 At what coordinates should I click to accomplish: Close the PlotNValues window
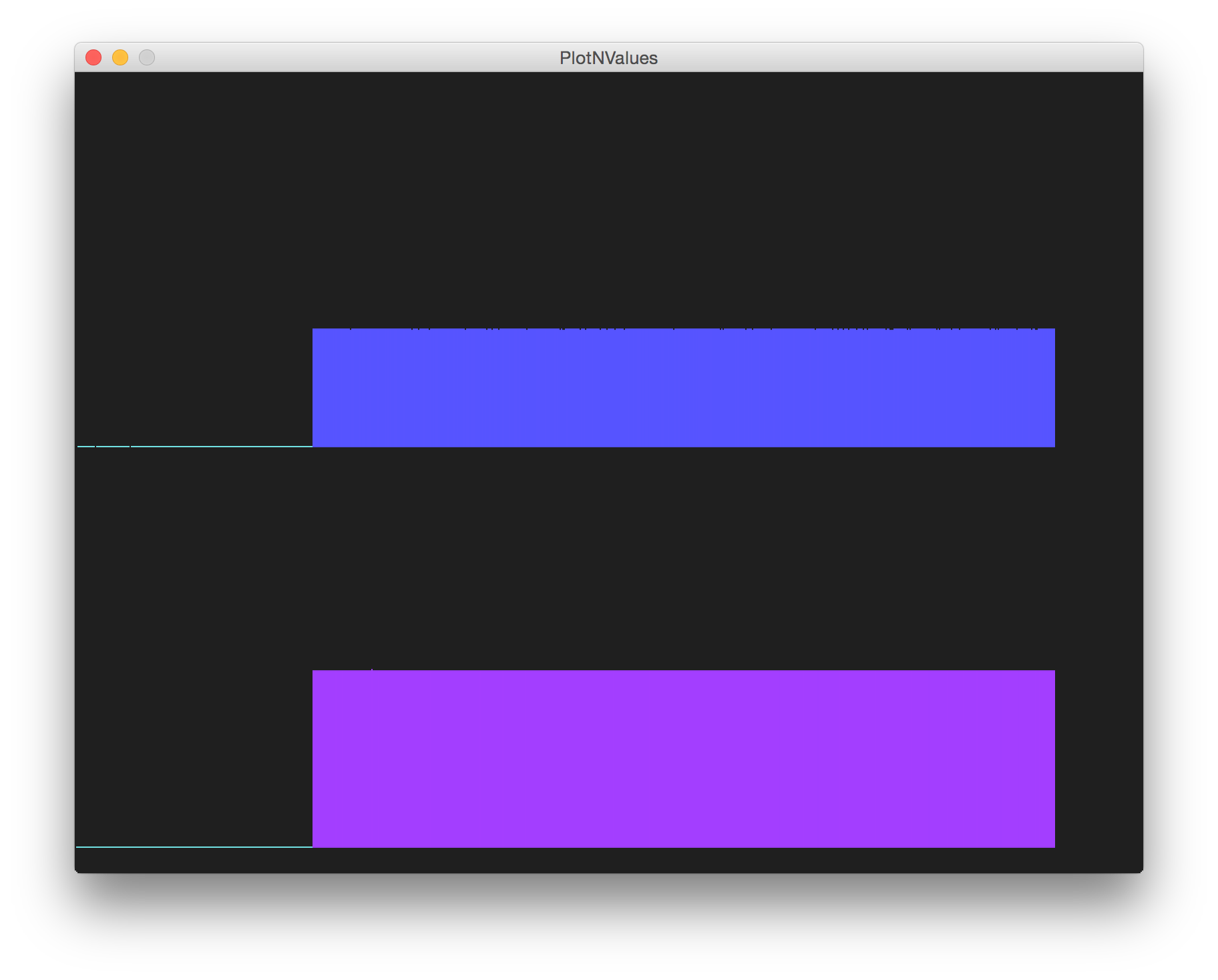(x=94, y=58)
